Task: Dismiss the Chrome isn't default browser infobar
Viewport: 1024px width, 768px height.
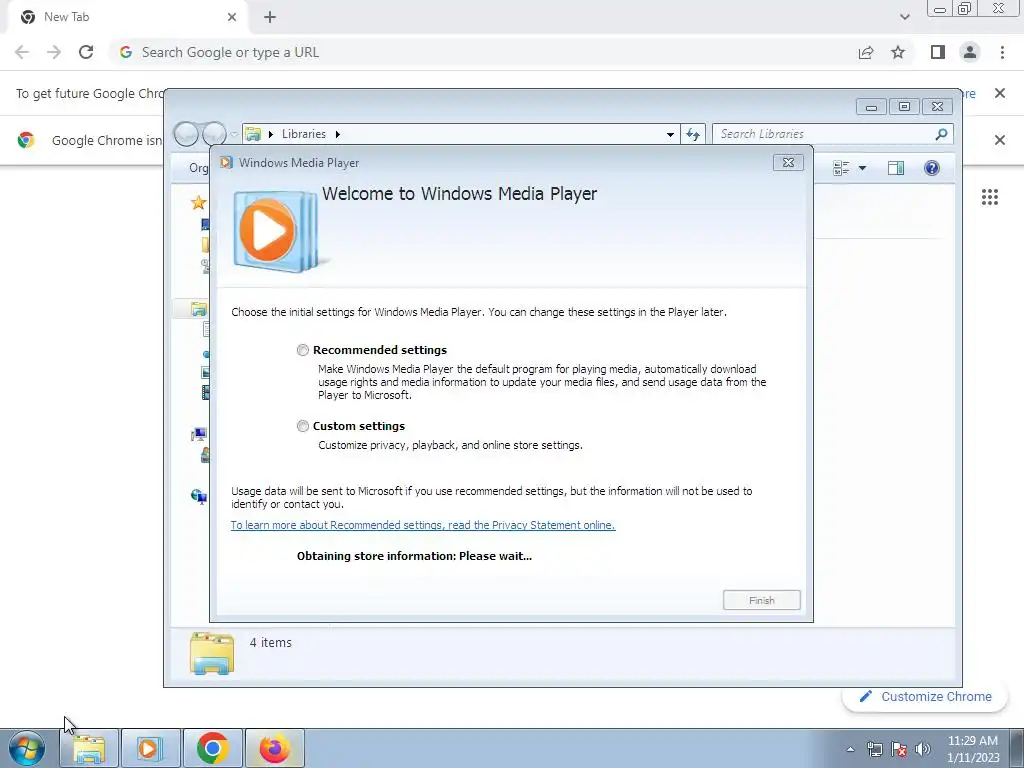Action: (x=999, y=140)
